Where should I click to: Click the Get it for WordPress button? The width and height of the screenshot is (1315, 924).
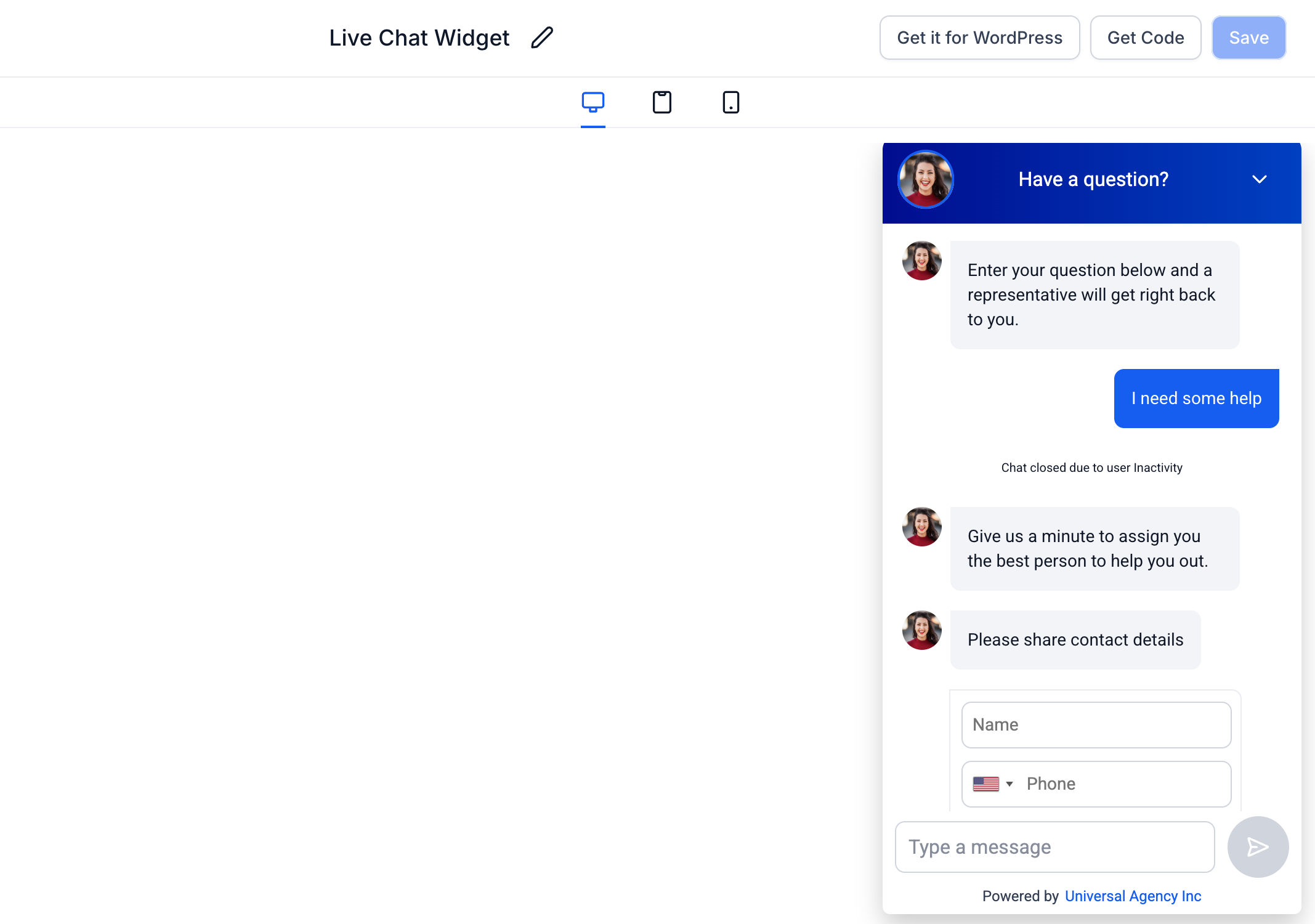click(980, 38)
